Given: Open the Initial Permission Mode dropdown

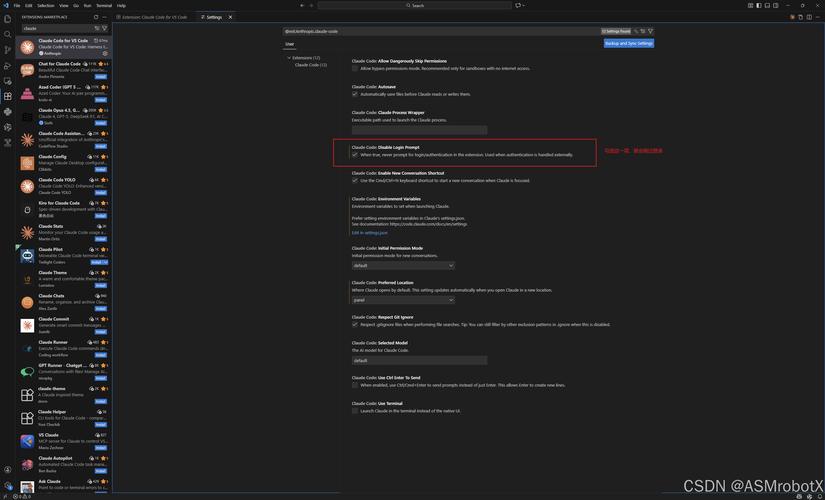Looking at the screenshot, I should (403, 266).
